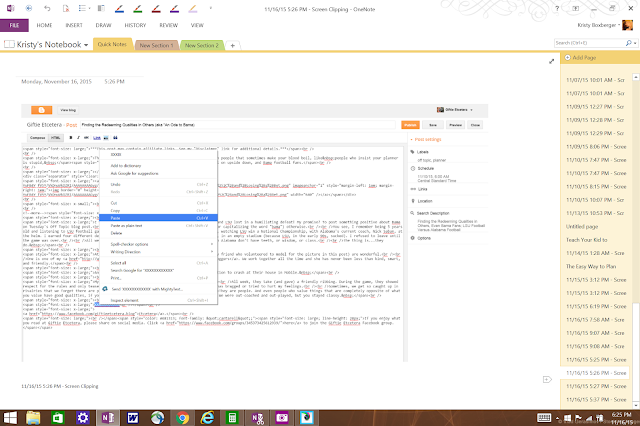
Task: Open page 11/15/15 6:19 PM
Action: (595, 306)
